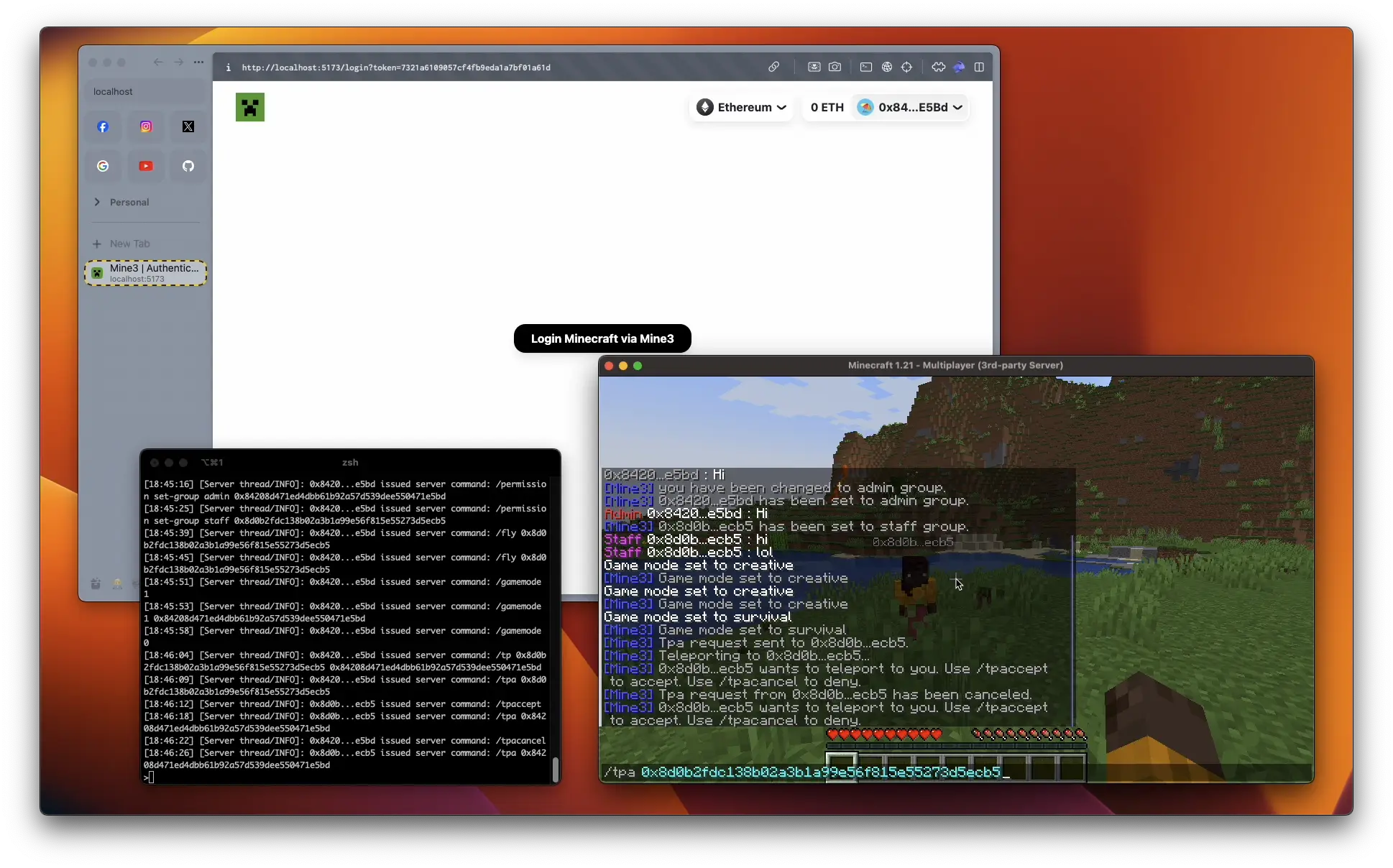Click the 'Admin 0x8420...e5bd : Hi' chat message
This screenshot has width=1393, height=868.
(x=686, y=514)
